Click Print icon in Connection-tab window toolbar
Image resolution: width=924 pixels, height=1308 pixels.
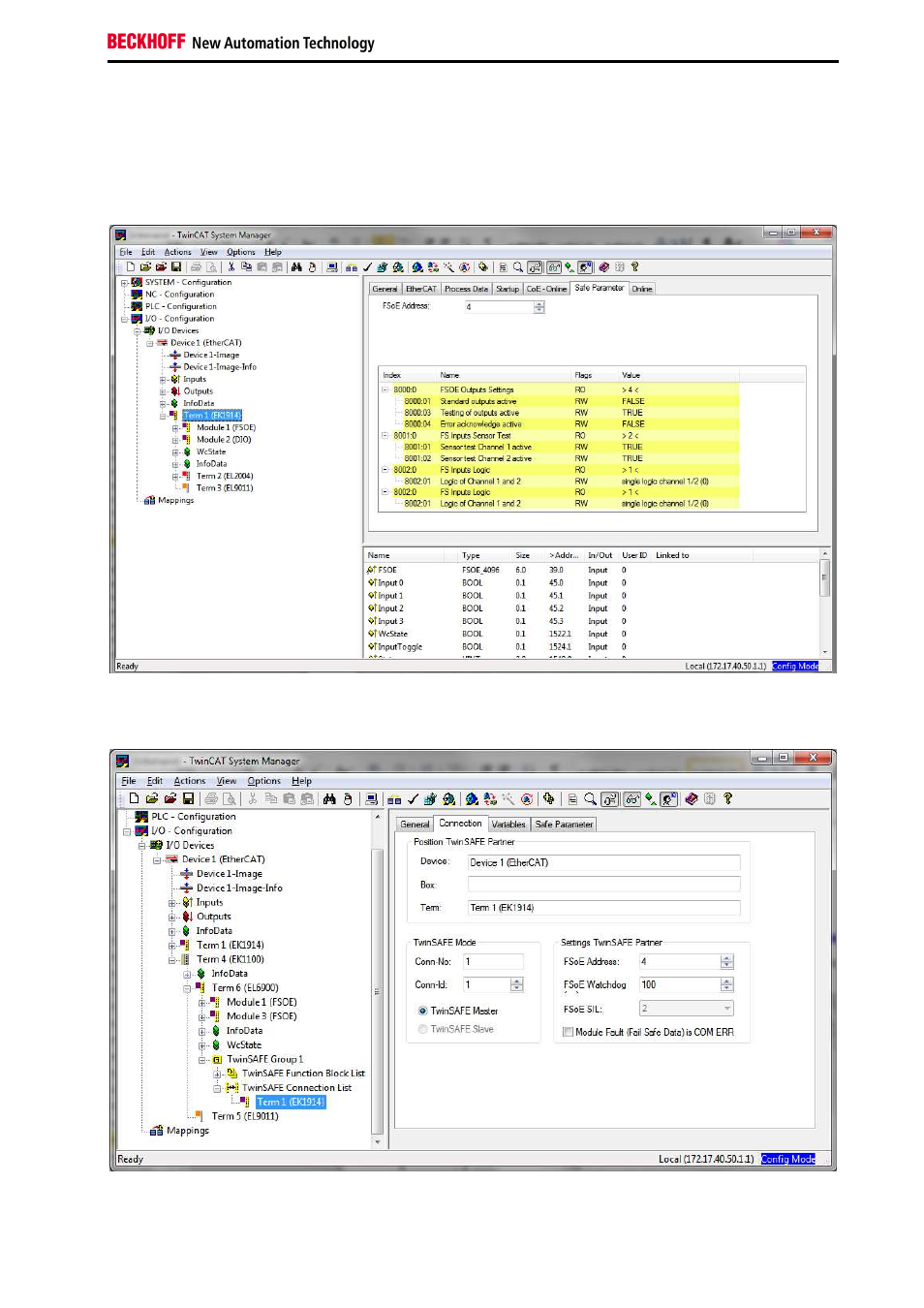(x=211, y=799)
